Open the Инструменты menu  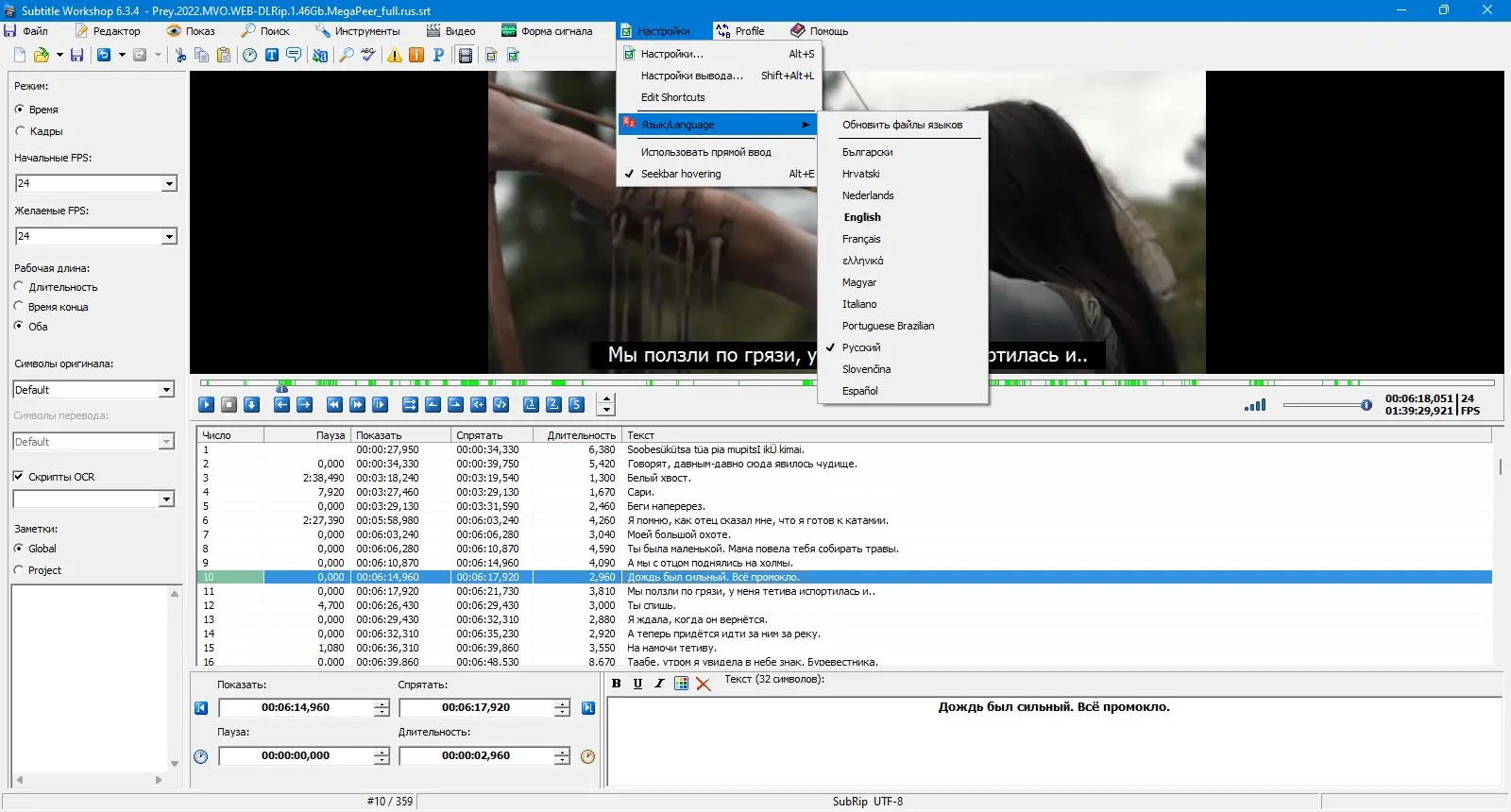[358, 31]
